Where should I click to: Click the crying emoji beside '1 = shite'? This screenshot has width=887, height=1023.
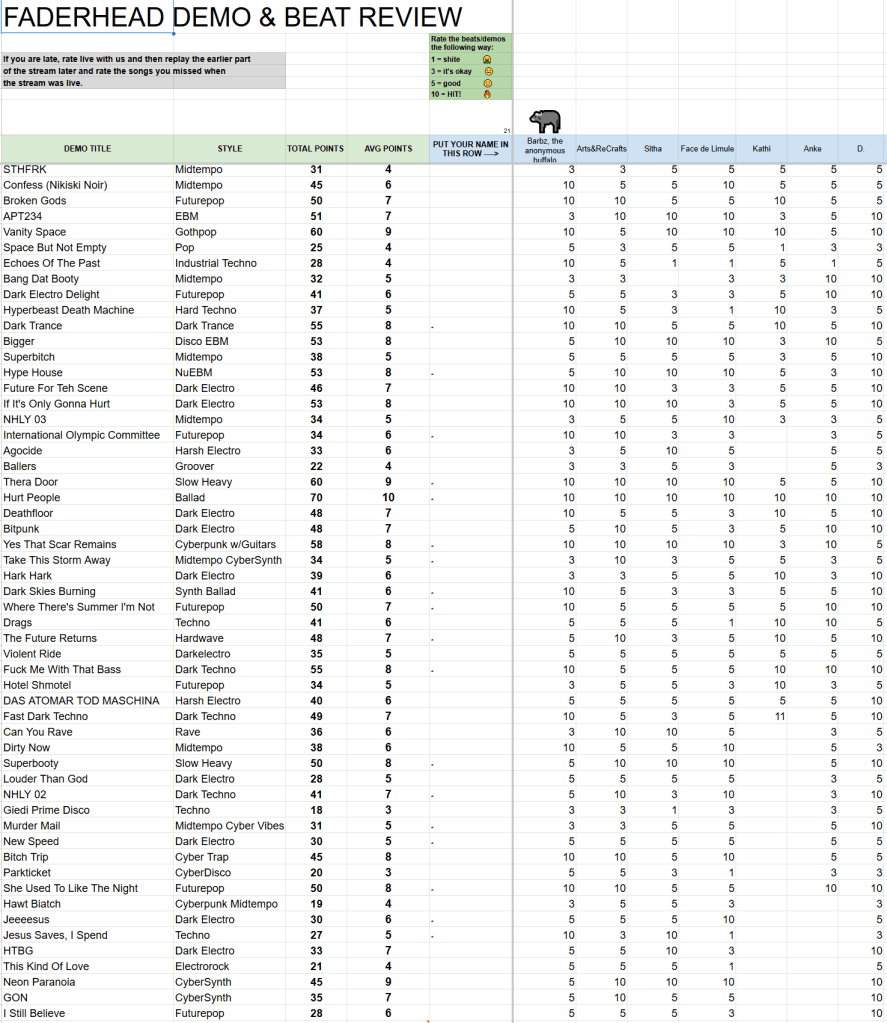pos(489,59)
